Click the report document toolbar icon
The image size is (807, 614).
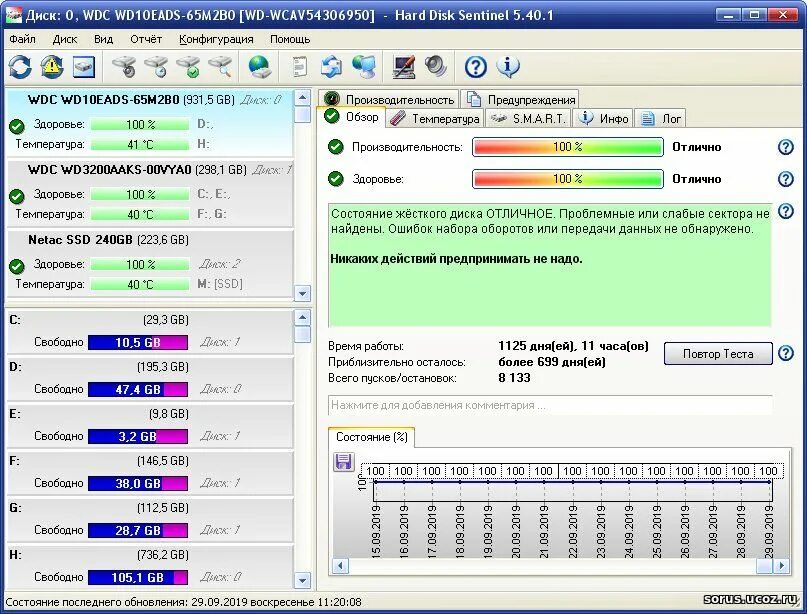[x=300, y=67]
